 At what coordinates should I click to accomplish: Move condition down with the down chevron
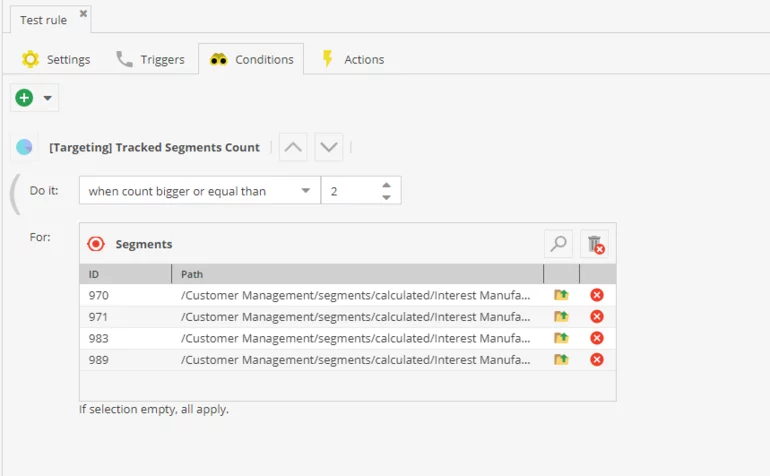[x=329, y=147]
